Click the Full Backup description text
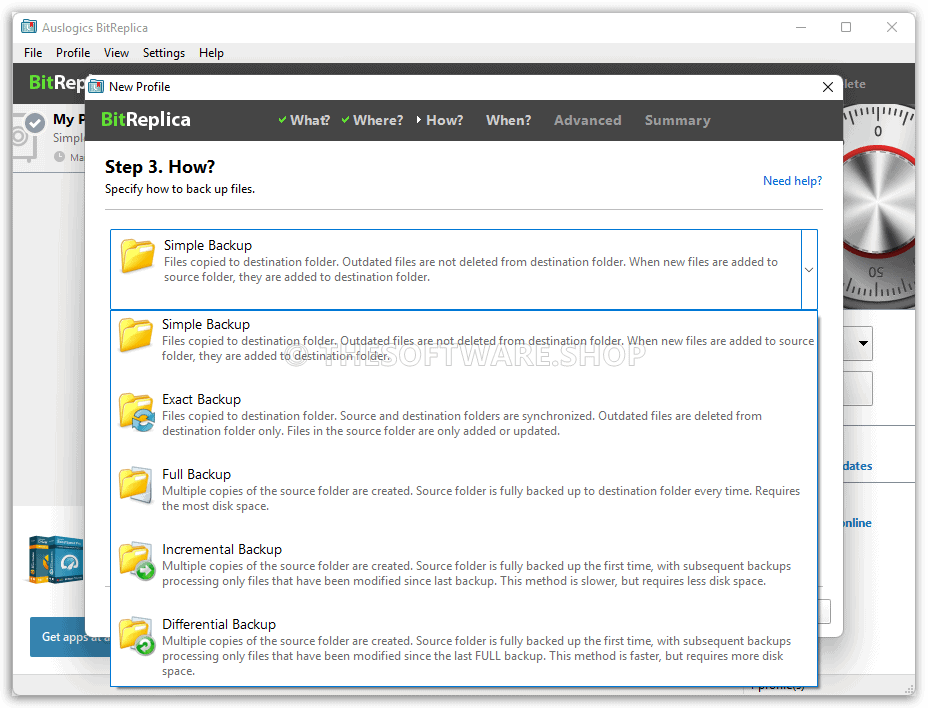This screenshot has height=708, width=928. pos(481,498)
